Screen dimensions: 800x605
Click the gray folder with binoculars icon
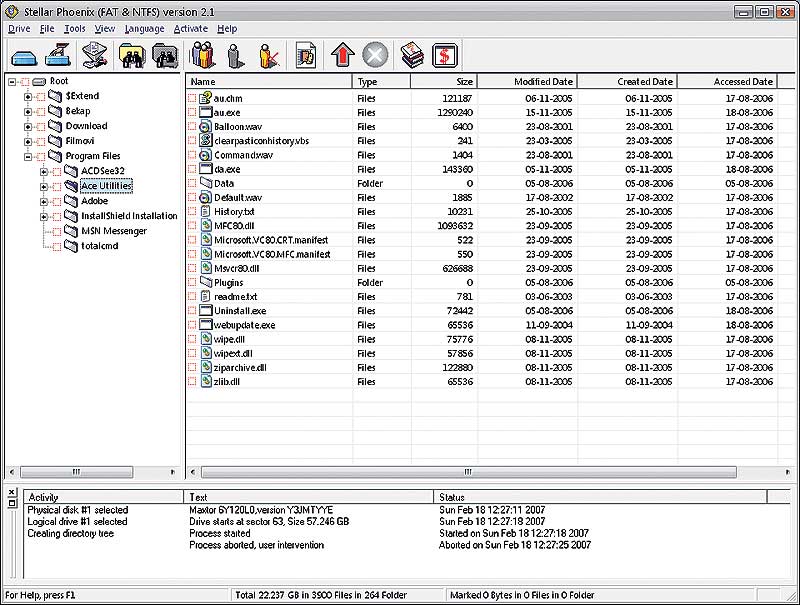pos(165,55)
